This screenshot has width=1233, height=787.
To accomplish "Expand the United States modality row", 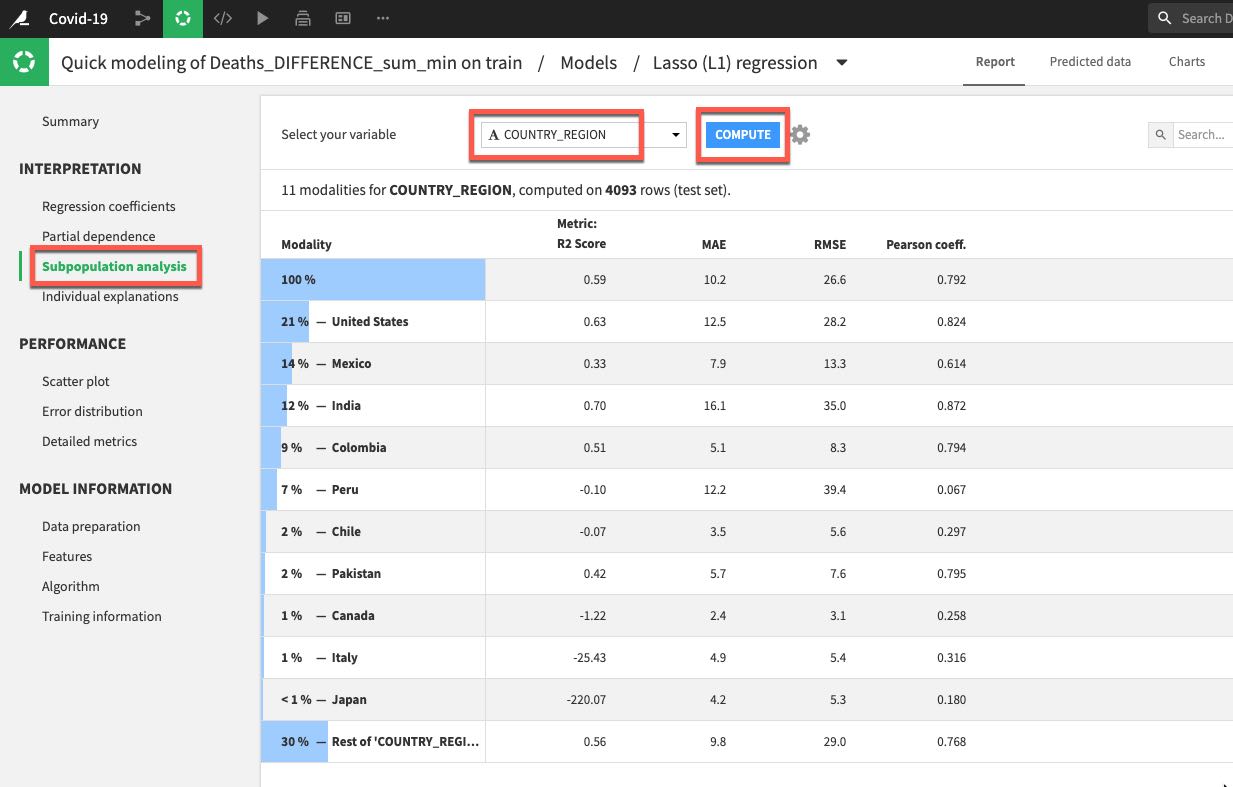I will point(370,322).
